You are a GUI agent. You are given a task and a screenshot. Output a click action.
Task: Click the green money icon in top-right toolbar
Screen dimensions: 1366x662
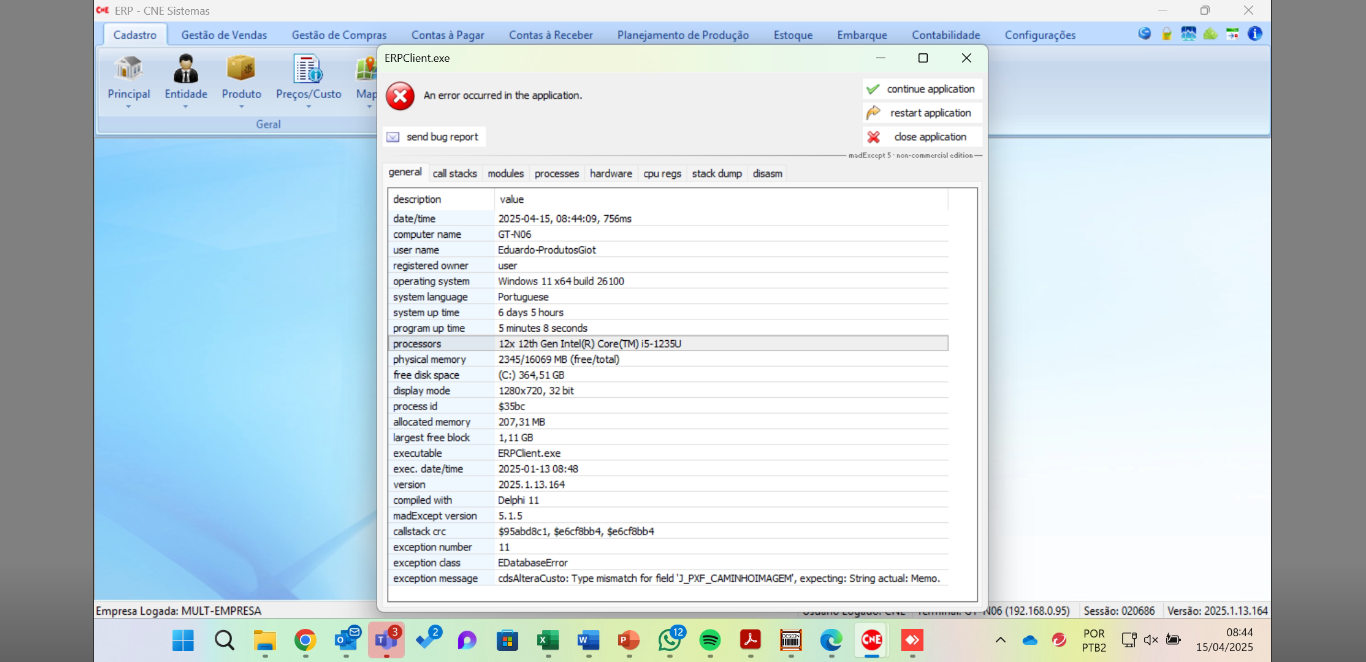coord(1210,34)
